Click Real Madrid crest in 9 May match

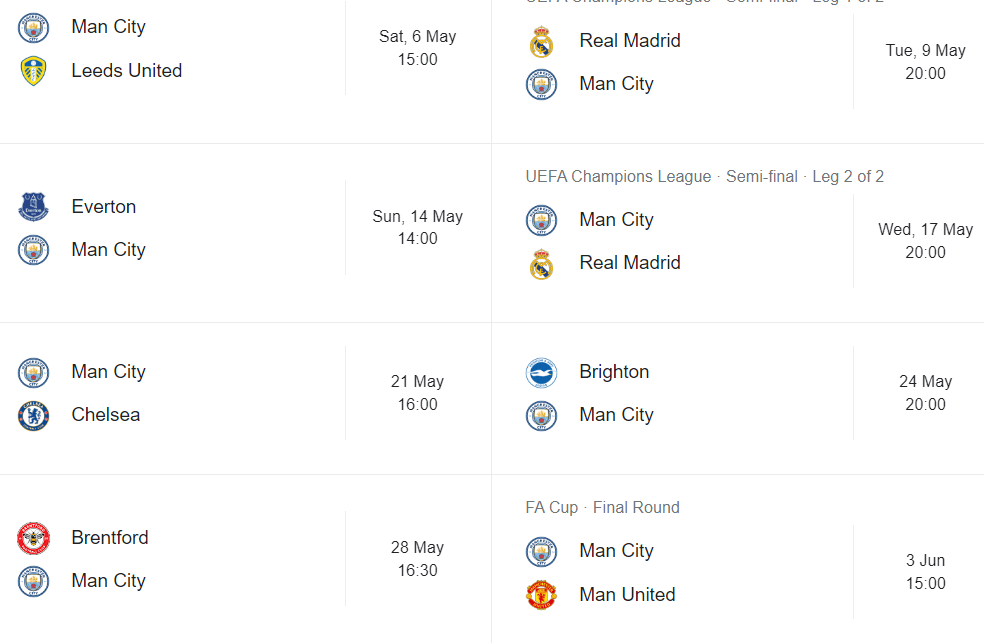pos(541,41)
